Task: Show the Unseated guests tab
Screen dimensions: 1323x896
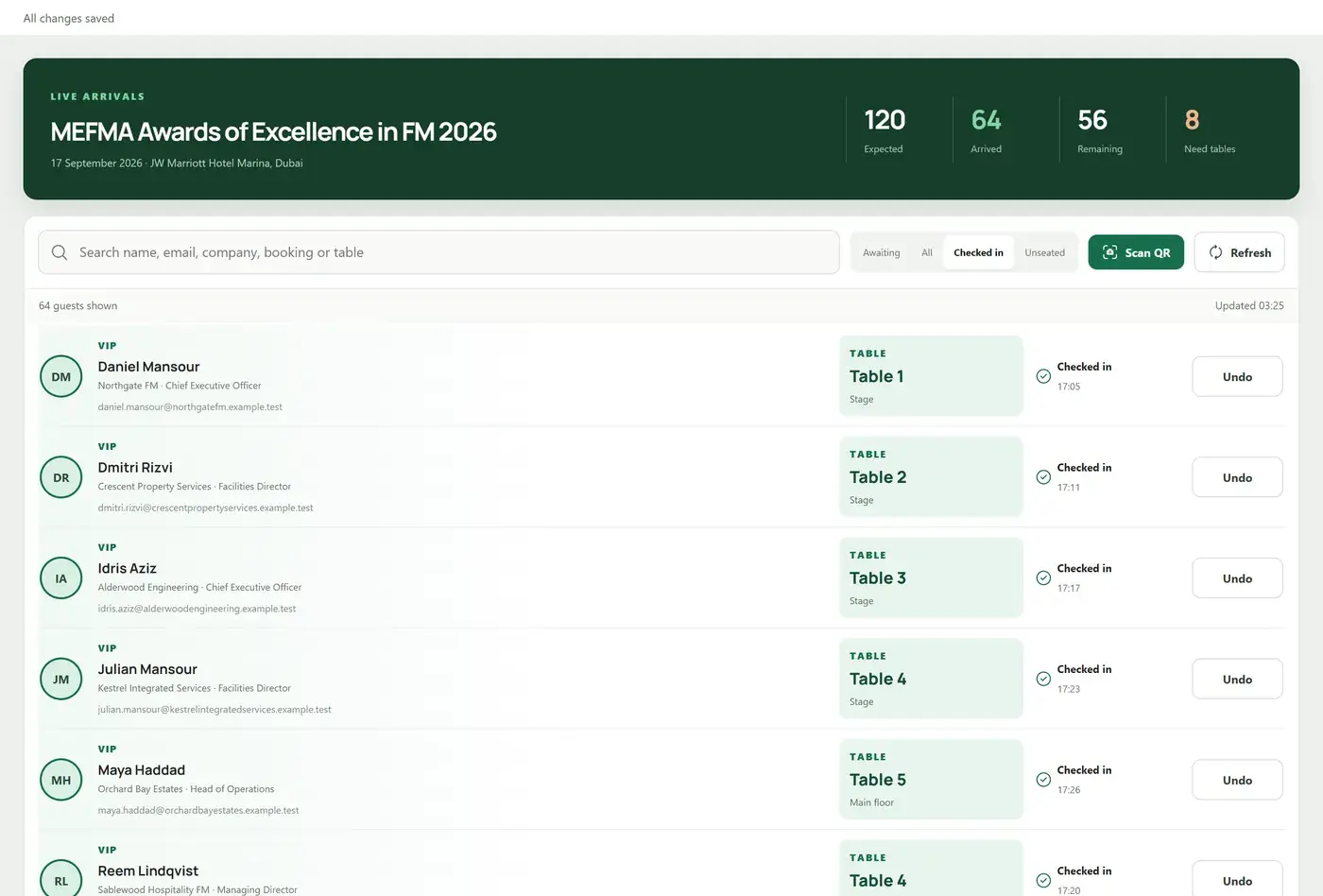Action: [x=1044, y=252]
